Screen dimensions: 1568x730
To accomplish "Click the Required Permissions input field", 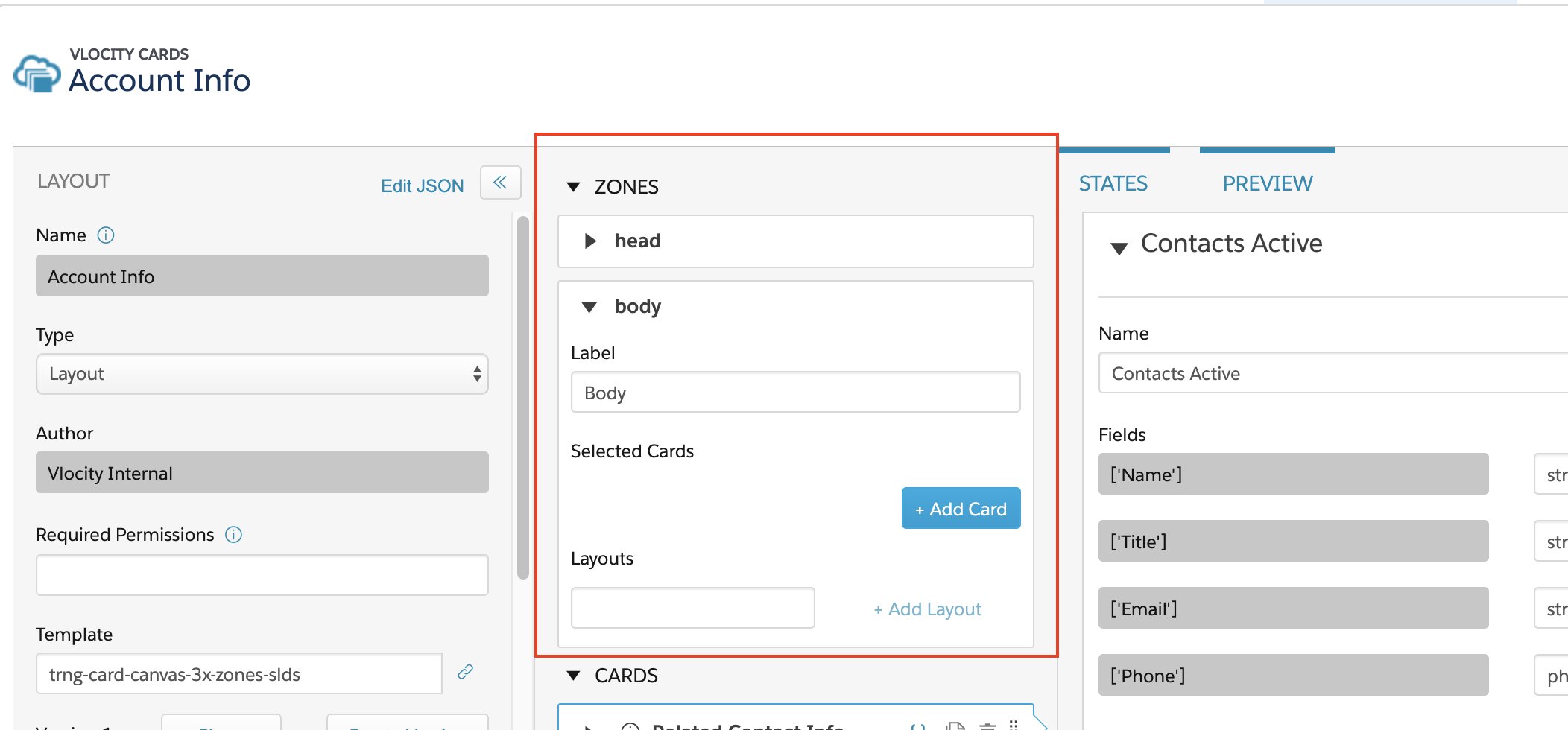I will tap(262, 575).
